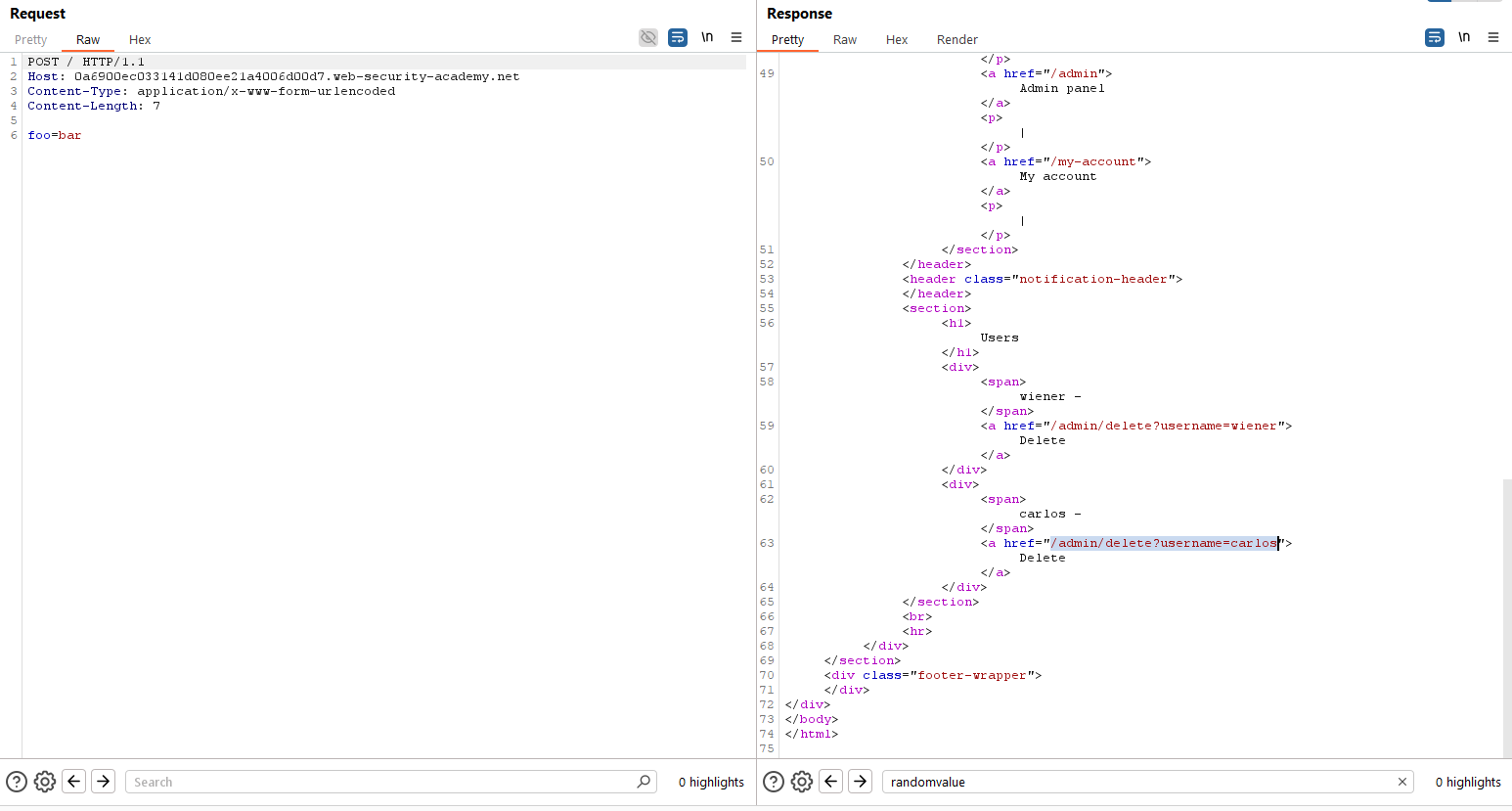Jump to next match in Response search
1512x811 pixels.
pyautogui.click(x=861, y=781)
